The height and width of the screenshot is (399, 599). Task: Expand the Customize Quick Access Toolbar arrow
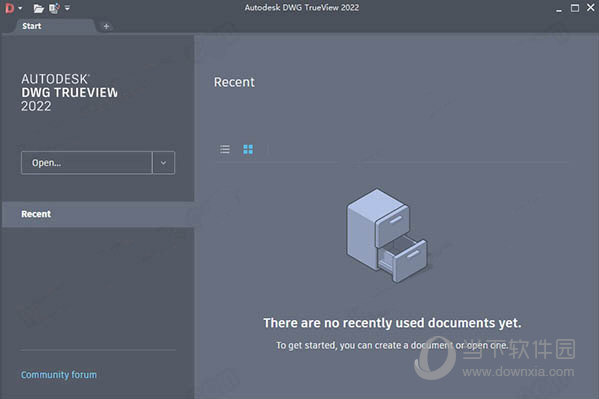[x=67, y=8]
